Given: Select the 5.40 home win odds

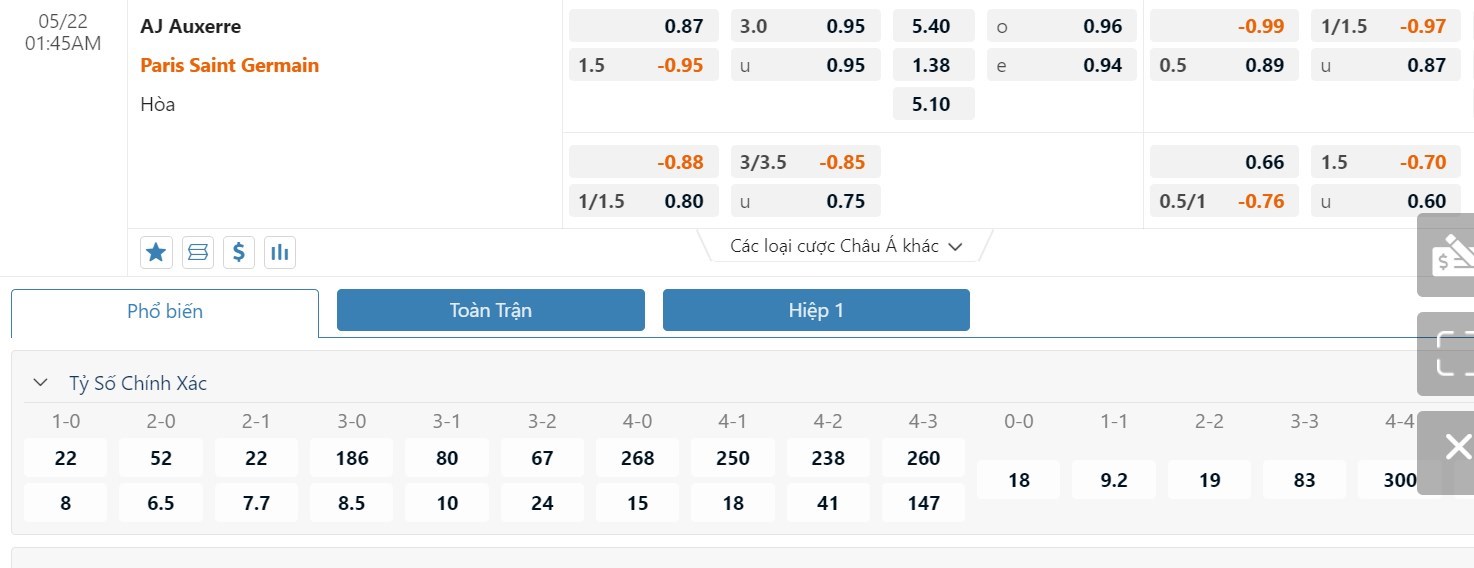Looking at the screenshot, I should (x=933, y=26).
